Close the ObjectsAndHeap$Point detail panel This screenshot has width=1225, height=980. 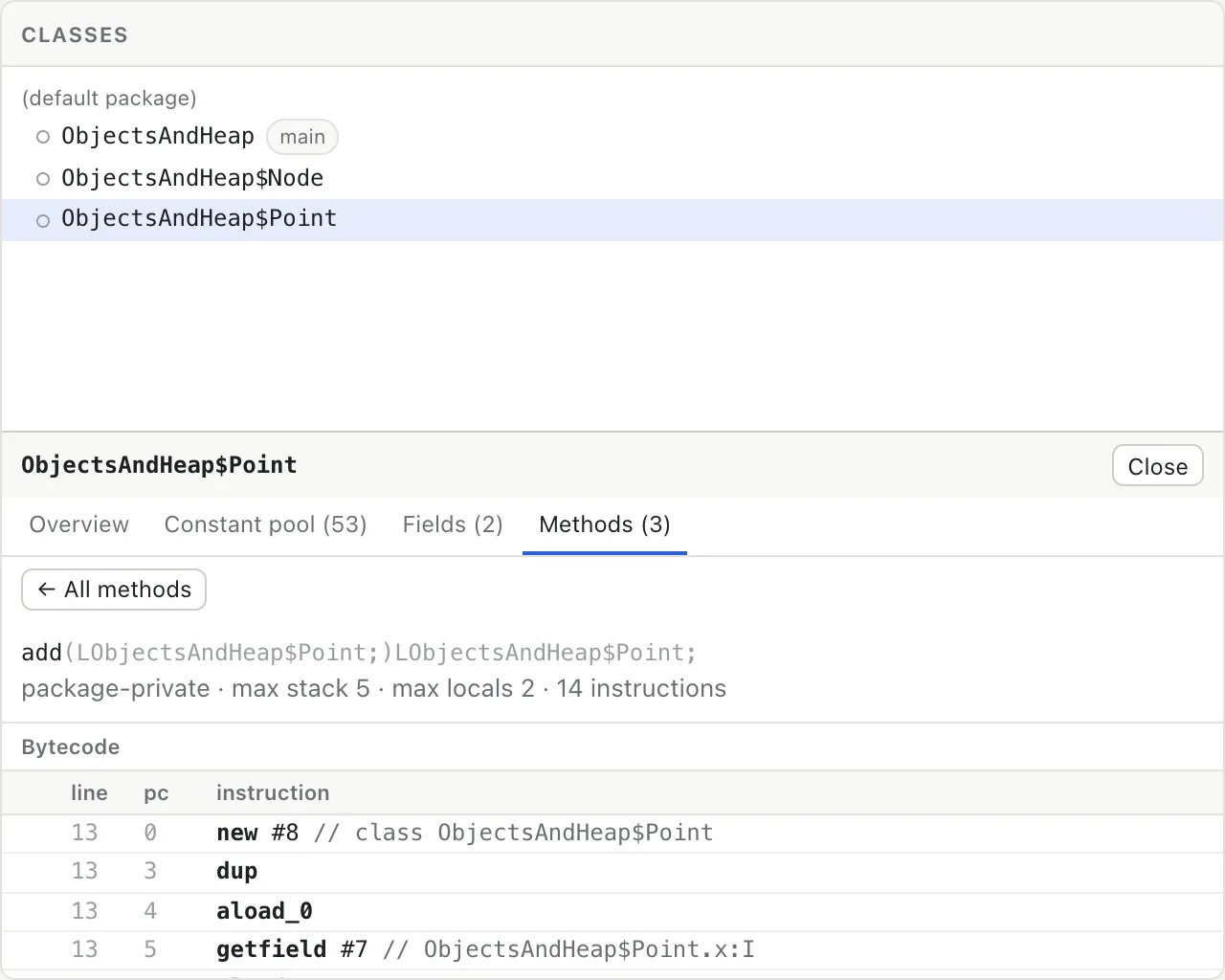point(1157,466)
